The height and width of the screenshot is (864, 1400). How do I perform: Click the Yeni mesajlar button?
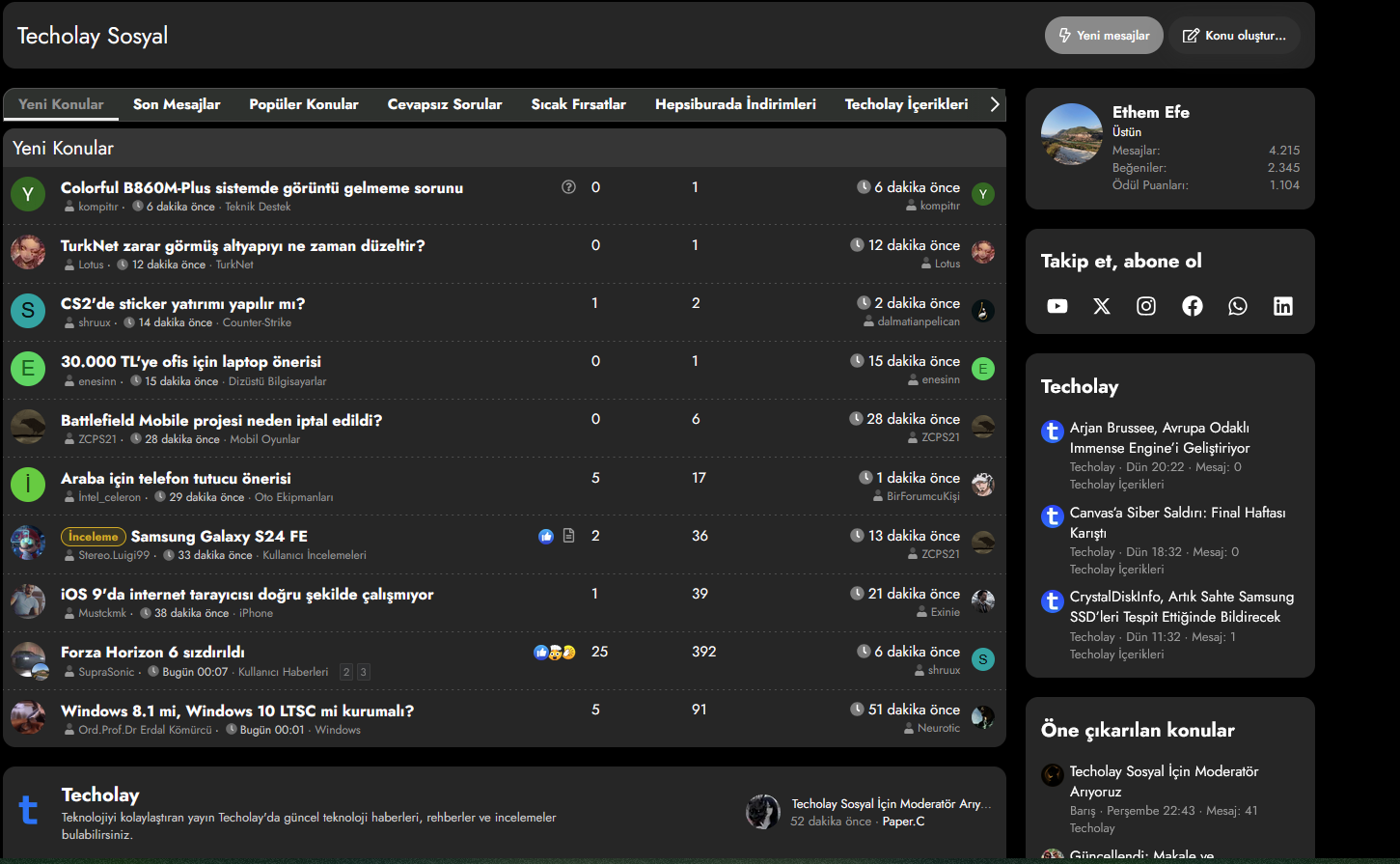[1104, 36]
